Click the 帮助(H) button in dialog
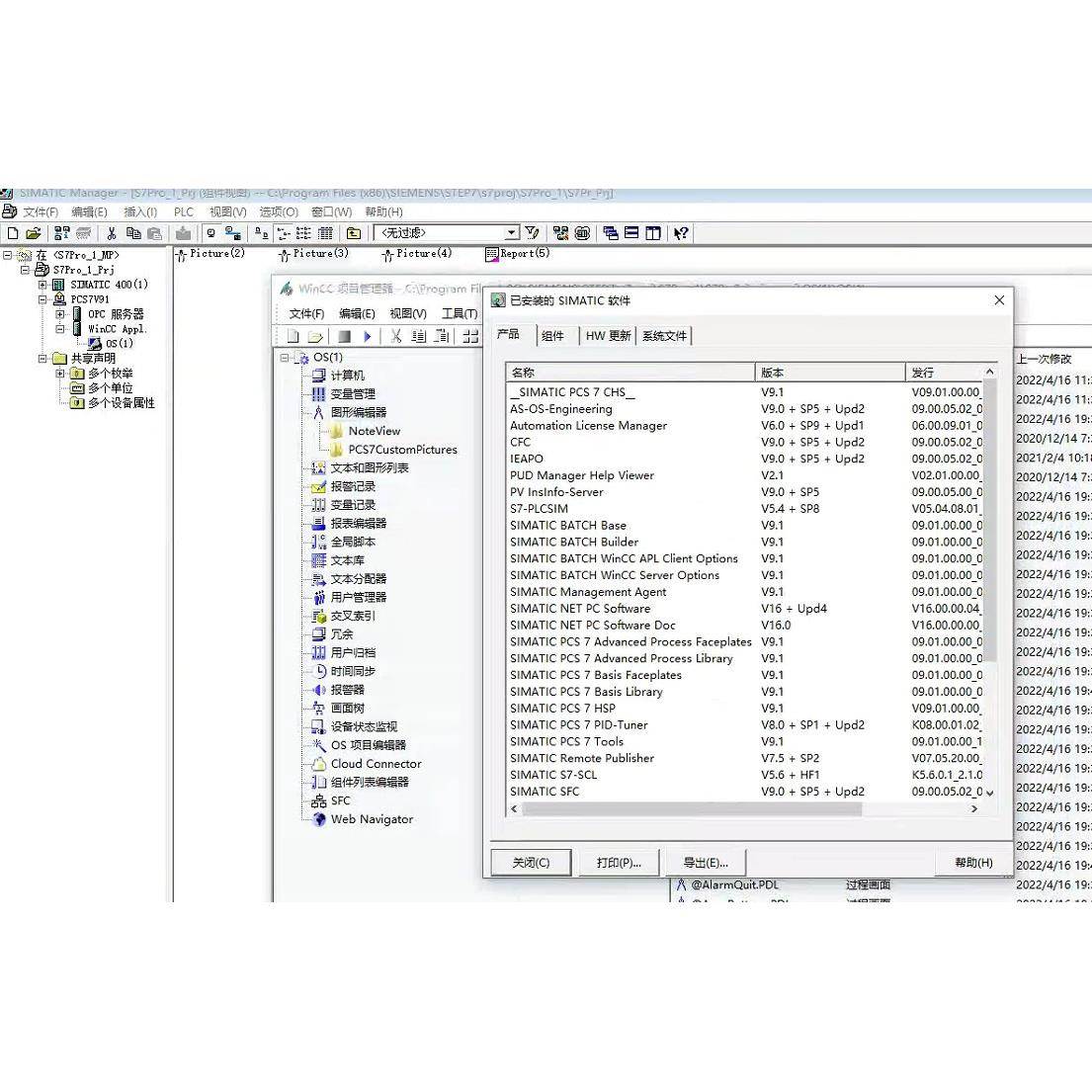The image size is (1092, 1092). [973, 862]
